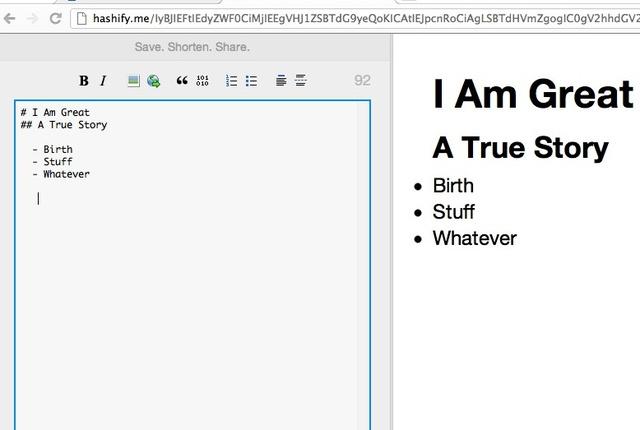Add a blockquote with the quote icon
The width and height of the screenshot is (640, 430).
(x=182, y=80)
